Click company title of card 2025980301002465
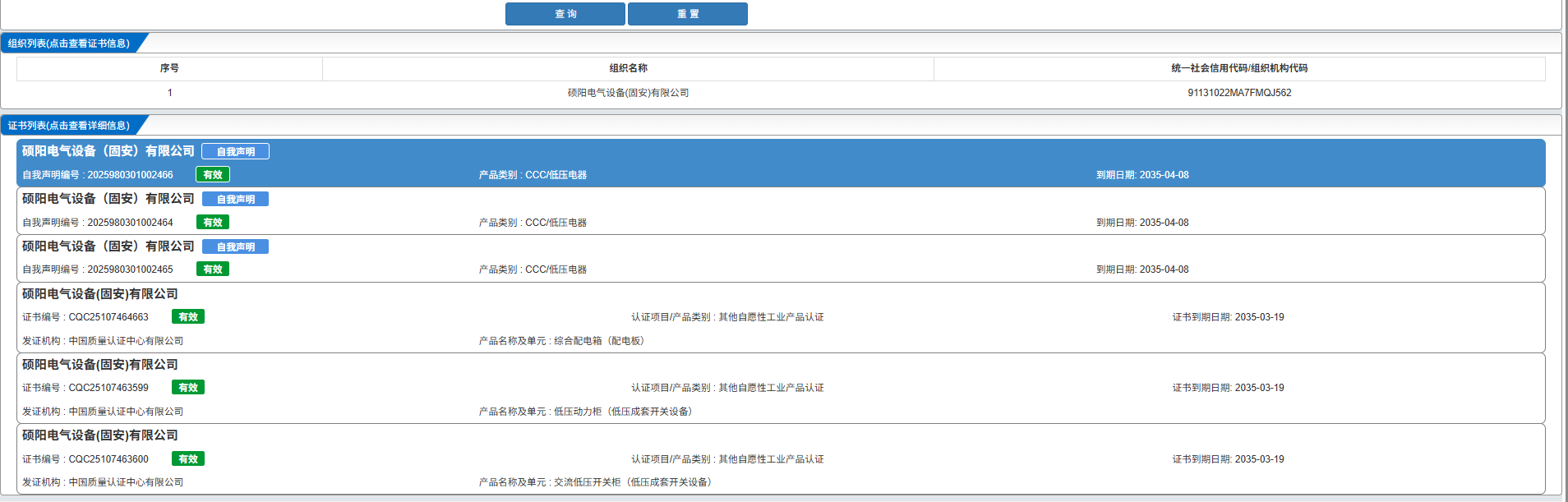Viewport: 1568px width, 502px height. coord(108,246)
